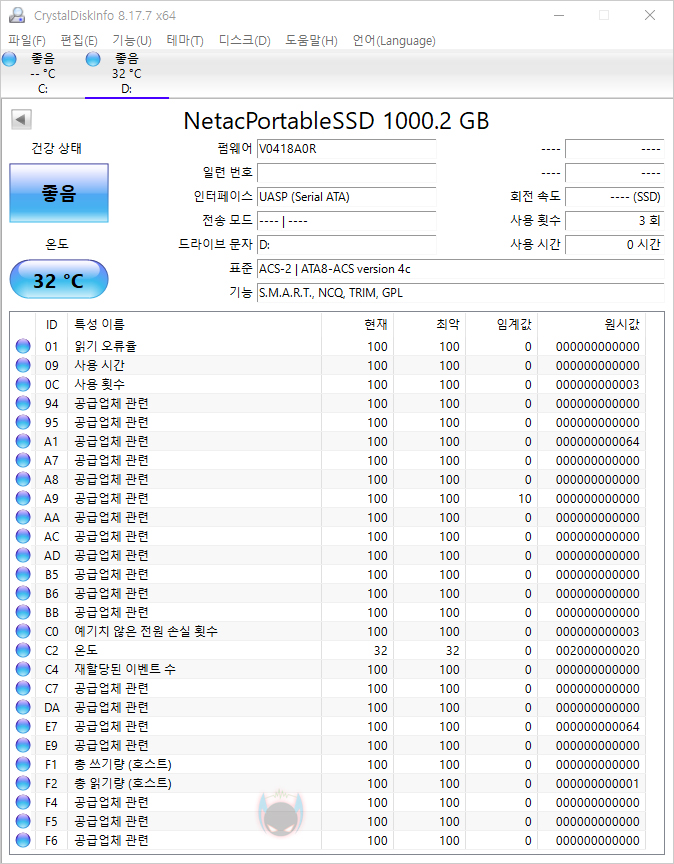Image resolution: width=674 pixels, height=864 pixels.
Task: Click the 인터페이스 field UASP (Serial ATA)
Action: click(347, 197)
